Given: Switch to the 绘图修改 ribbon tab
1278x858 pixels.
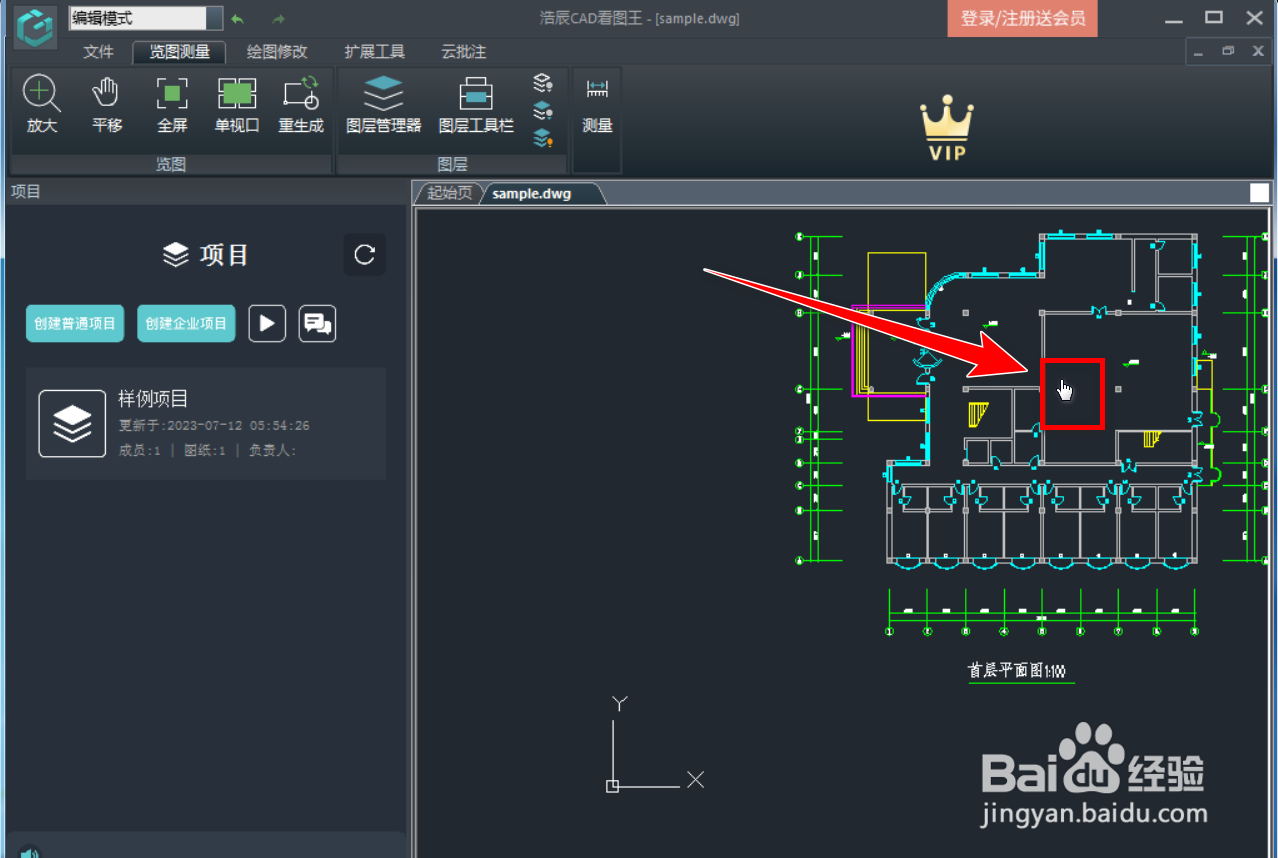Looking at the screenshot, I should (277, 52).
